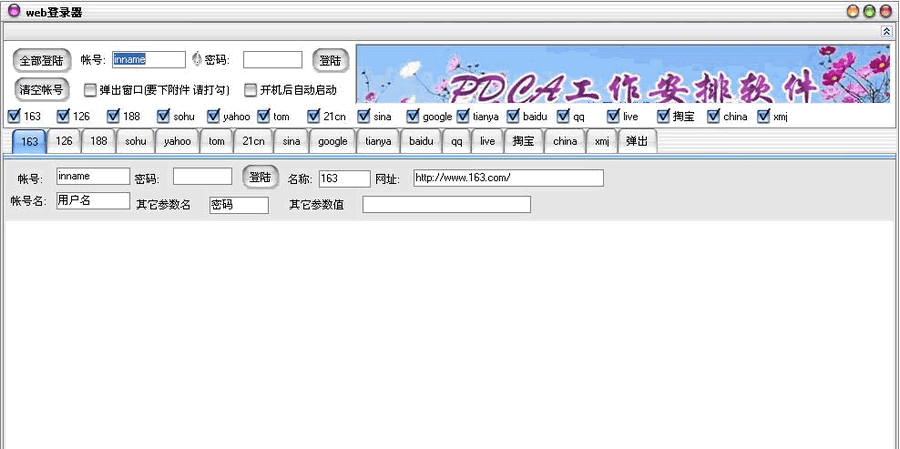This screenshot has height=449, width=900.
Task: Click the 其它参数名 field containing 密码
Action: pos(239,205)
